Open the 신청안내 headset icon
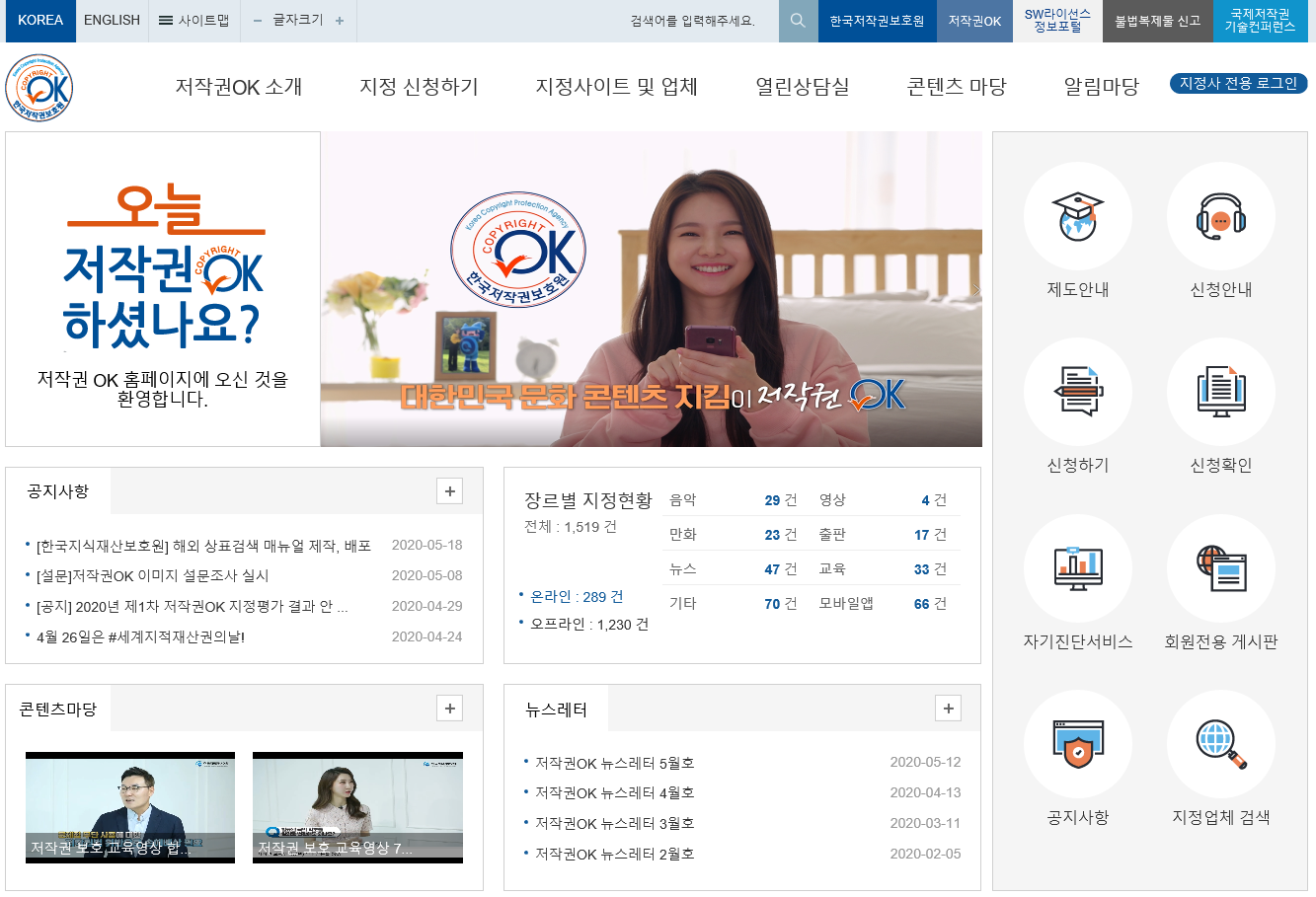 [x=1221, y=216]
